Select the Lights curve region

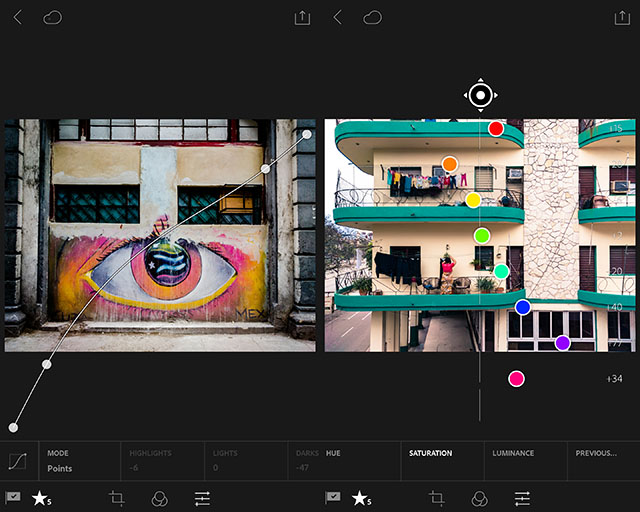coord(246,461)
